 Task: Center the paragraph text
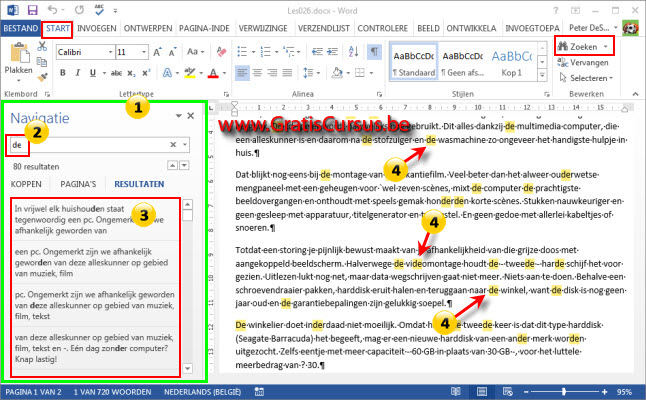tap(257, 73)
